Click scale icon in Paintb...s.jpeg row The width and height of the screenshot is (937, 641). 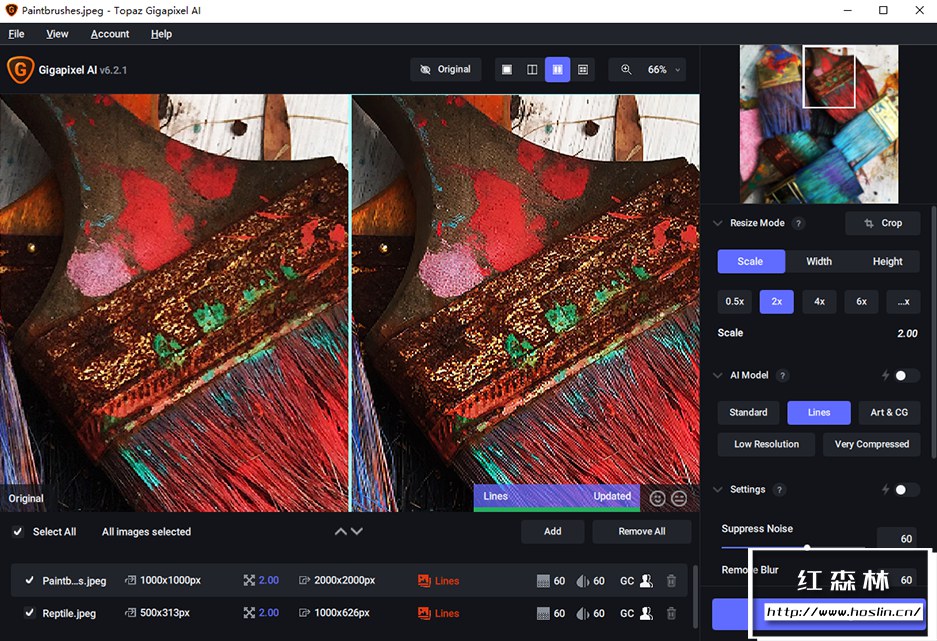249,580
